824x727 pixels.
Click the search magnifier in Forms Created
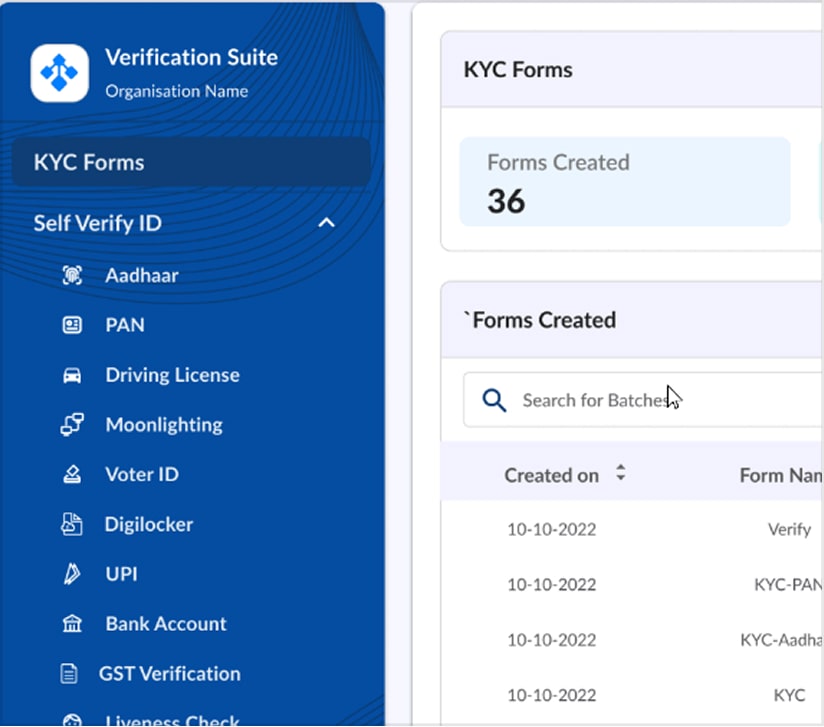(492, 399)
